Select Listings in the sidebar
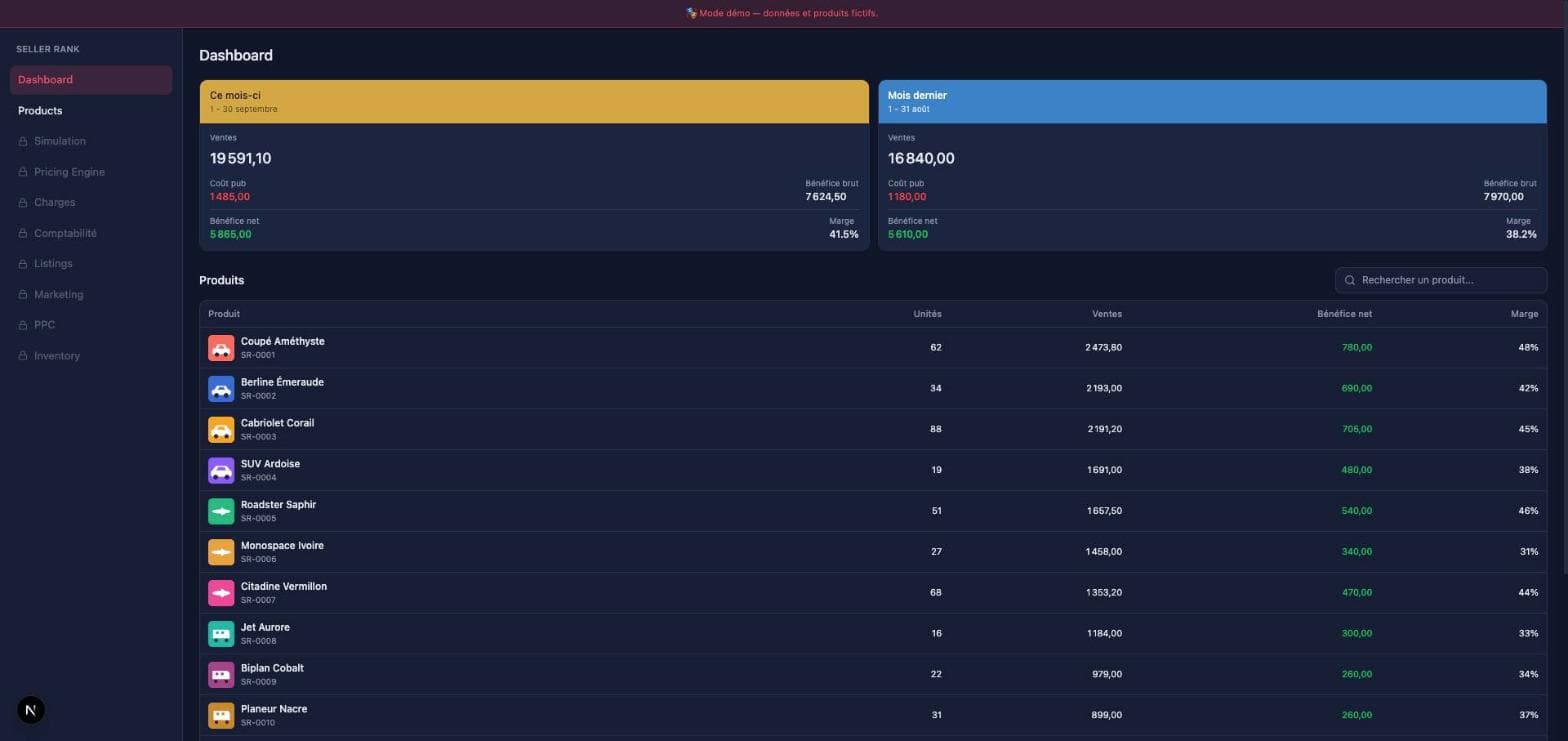This screenshot has width=1568, height=741. coord(91,264)
